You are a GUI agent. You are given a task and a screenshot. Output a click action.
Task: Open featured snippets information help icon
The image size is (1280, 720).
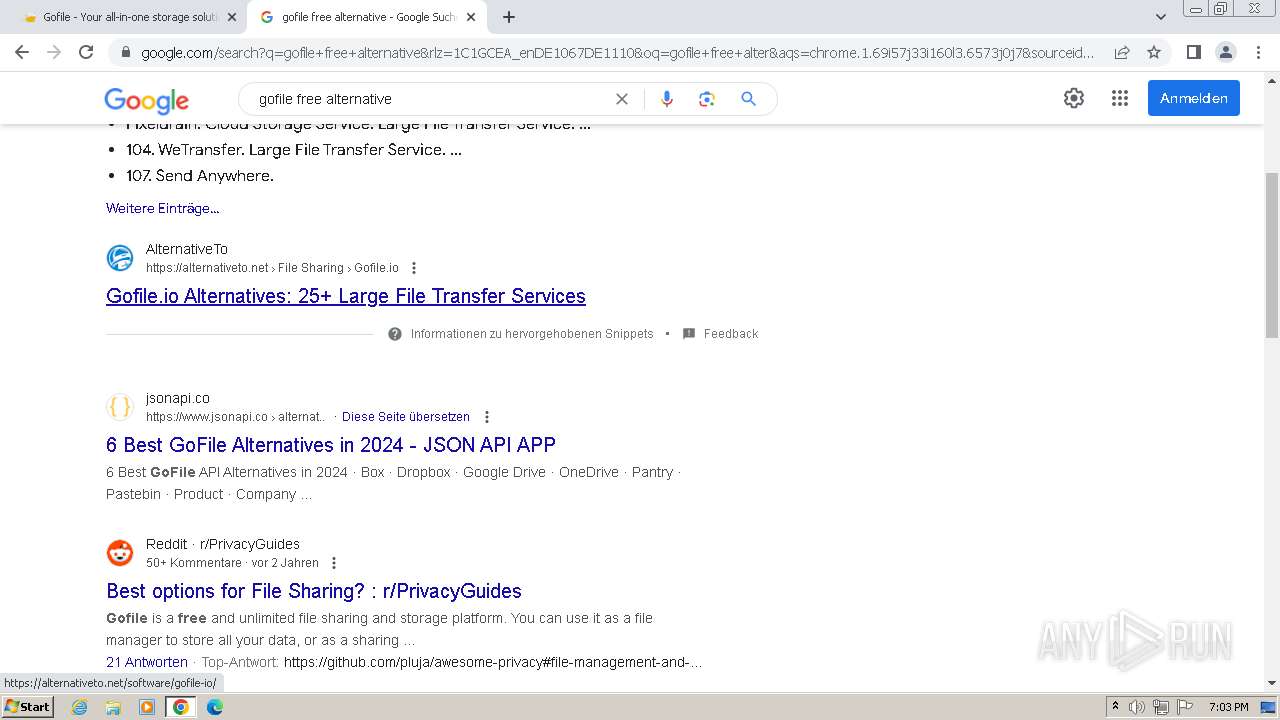395,334
